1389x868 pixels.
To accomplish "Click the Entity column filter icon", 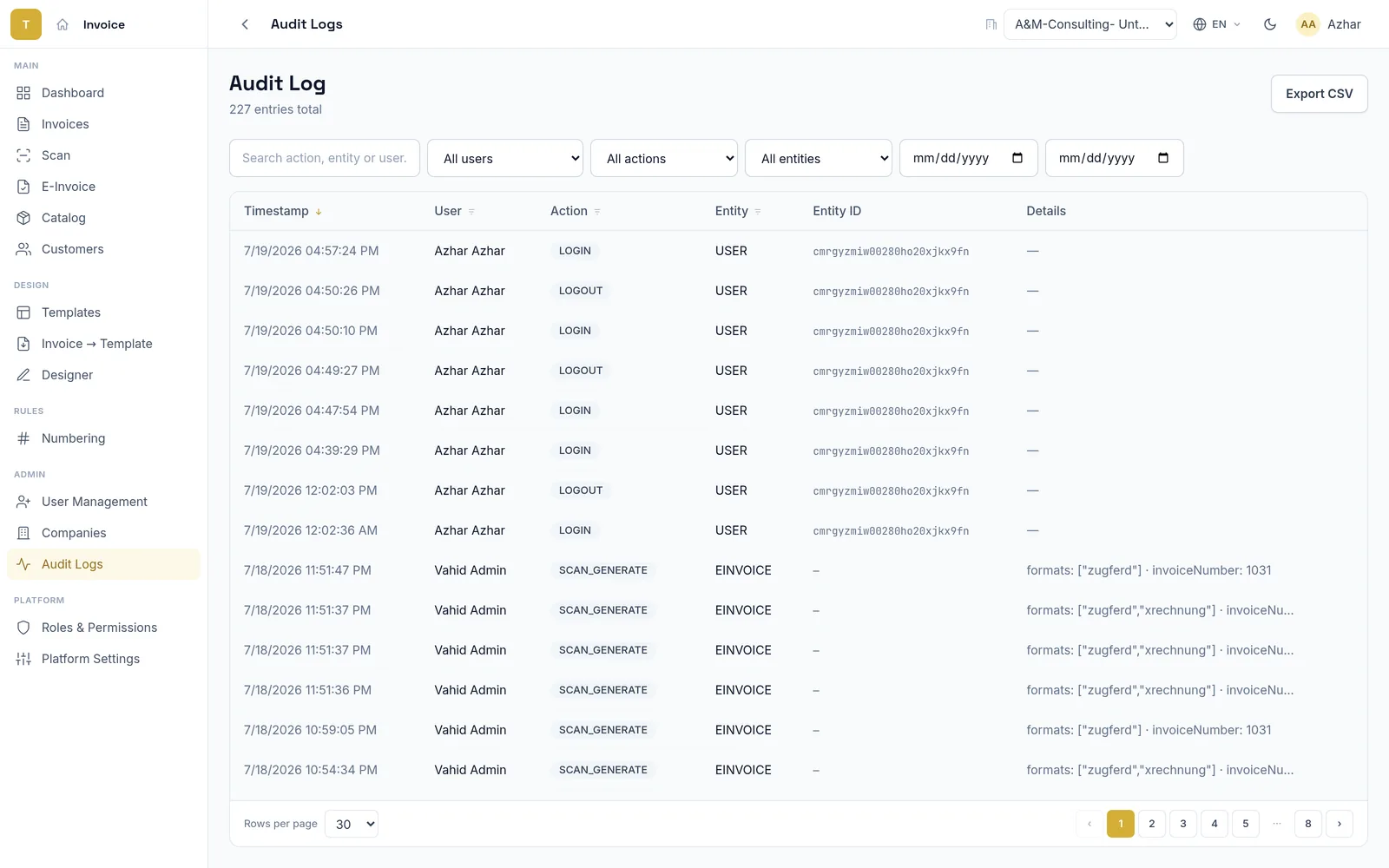I will 758,212.
